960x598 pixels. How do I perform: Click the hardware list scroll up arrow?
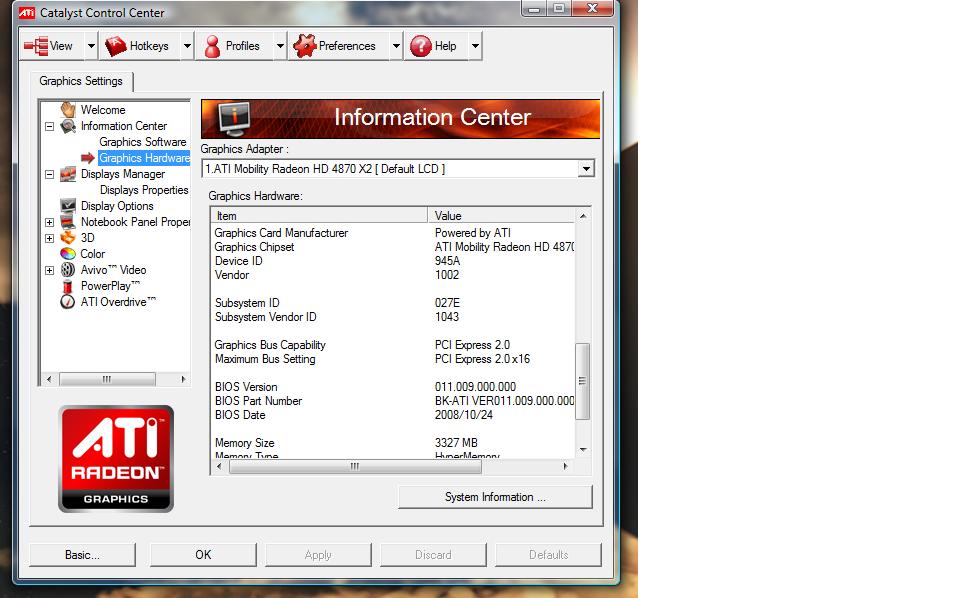pos(583,216)
